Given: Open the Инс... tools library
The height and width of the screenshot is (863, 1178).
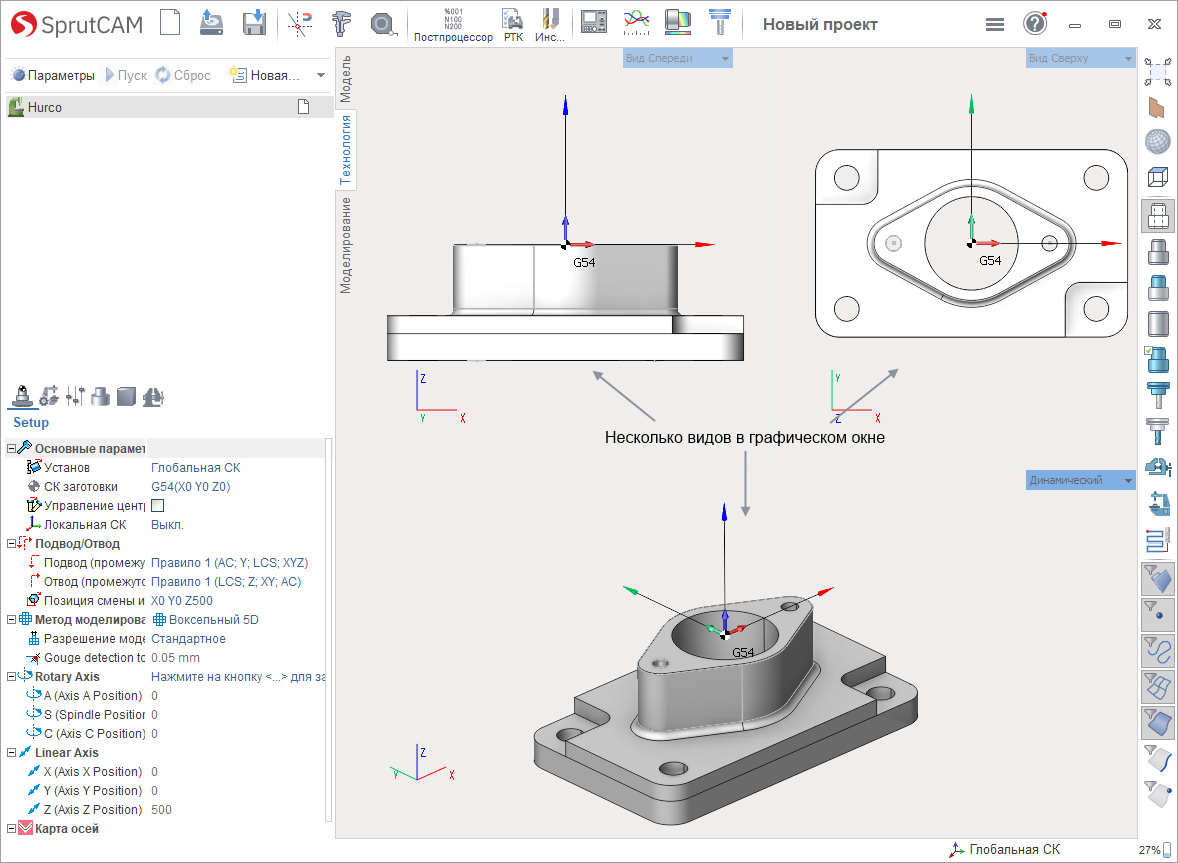Looking at the screenshot, I should click(x=550, y=25).
